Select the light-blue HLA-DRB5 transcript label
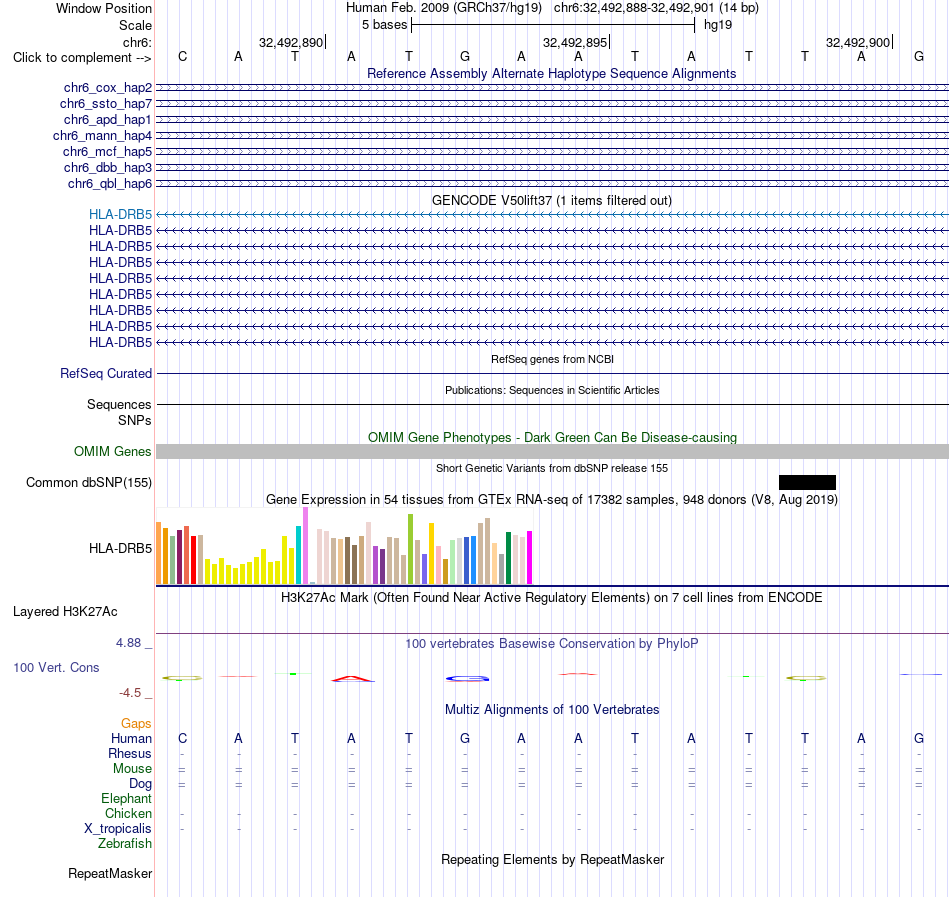Screen dimensions: 950x897 [x=120, y=214]
